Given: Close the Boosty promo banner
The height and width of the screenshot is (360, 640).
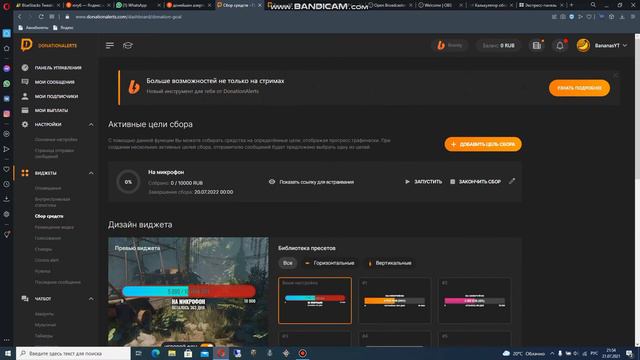Looking at the screenshot, I should (x=616, y=75).
